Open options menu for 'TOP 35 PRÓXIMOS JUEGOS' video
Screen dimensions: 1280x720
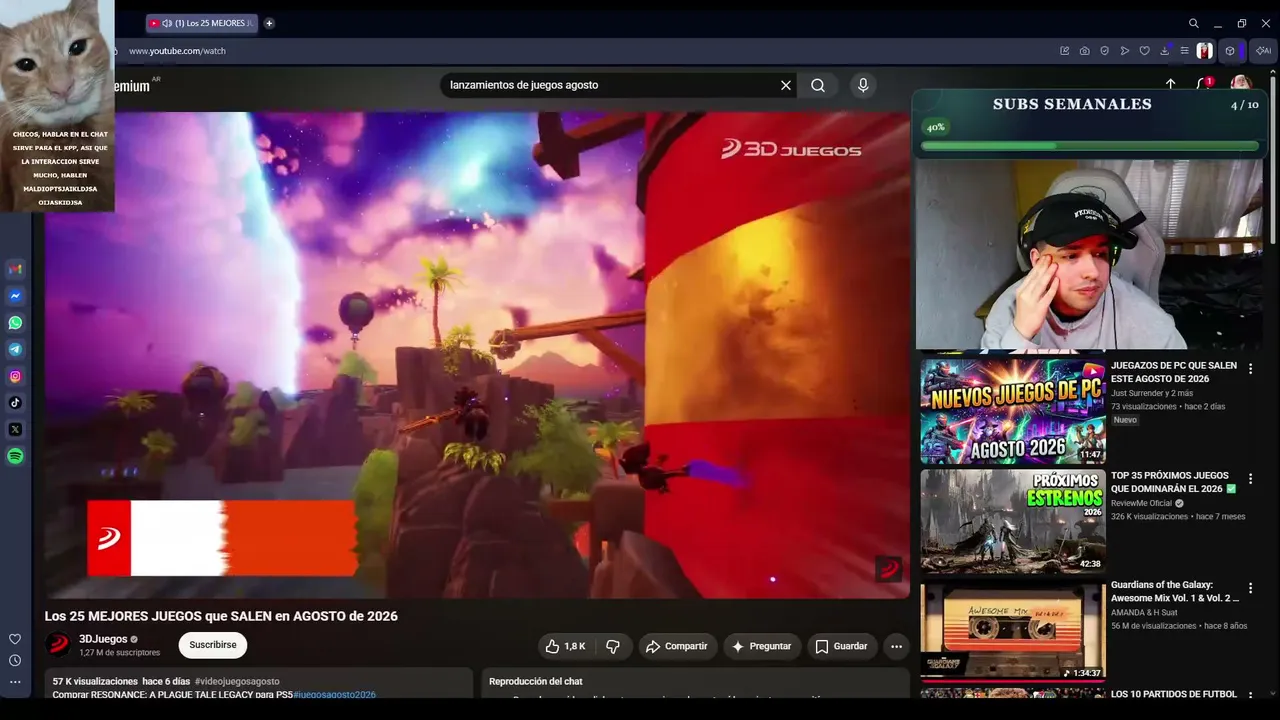1250,479
